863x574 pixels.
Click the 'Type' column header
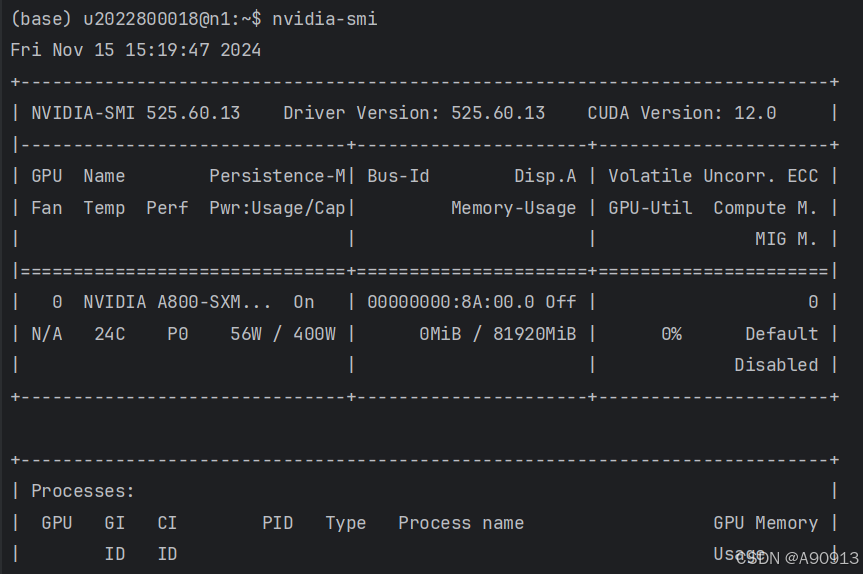(x=346, y=523)
